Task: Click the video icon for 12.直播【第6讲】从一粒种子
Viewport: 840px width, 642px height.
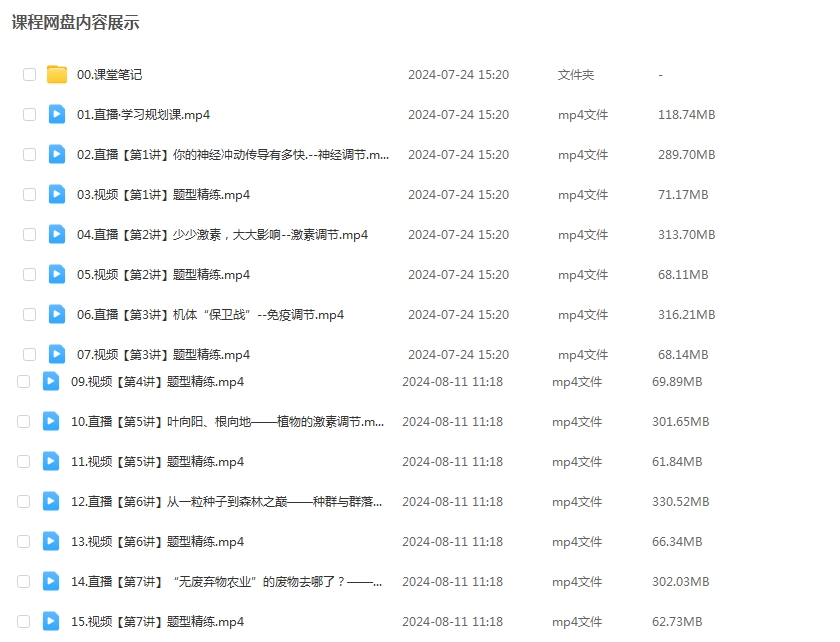Action: (51, 502)
